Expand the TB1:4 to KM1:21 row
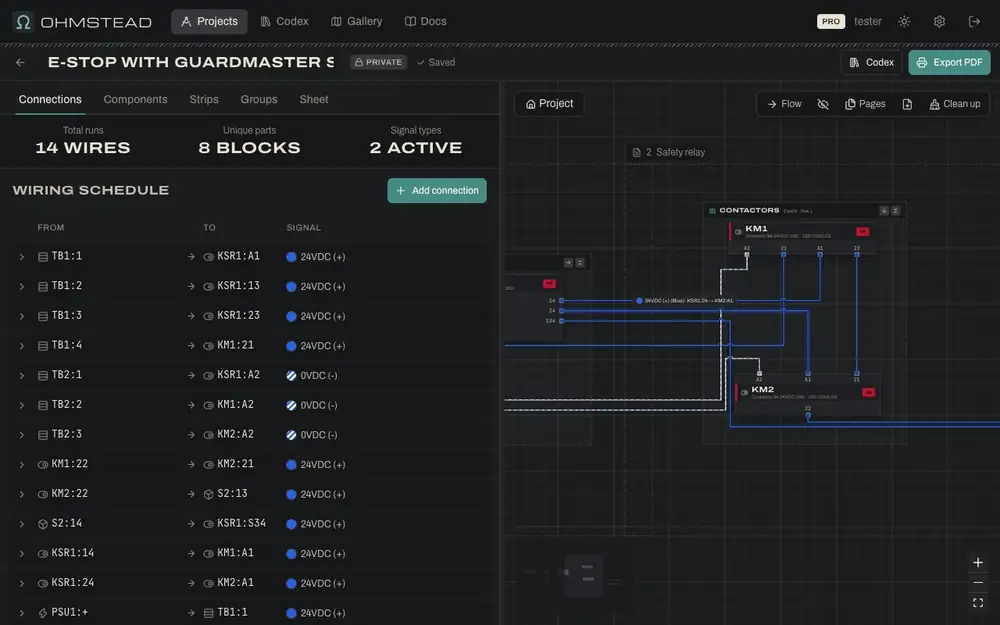Viewport: 1000px width, 625px height. point(22,346)
